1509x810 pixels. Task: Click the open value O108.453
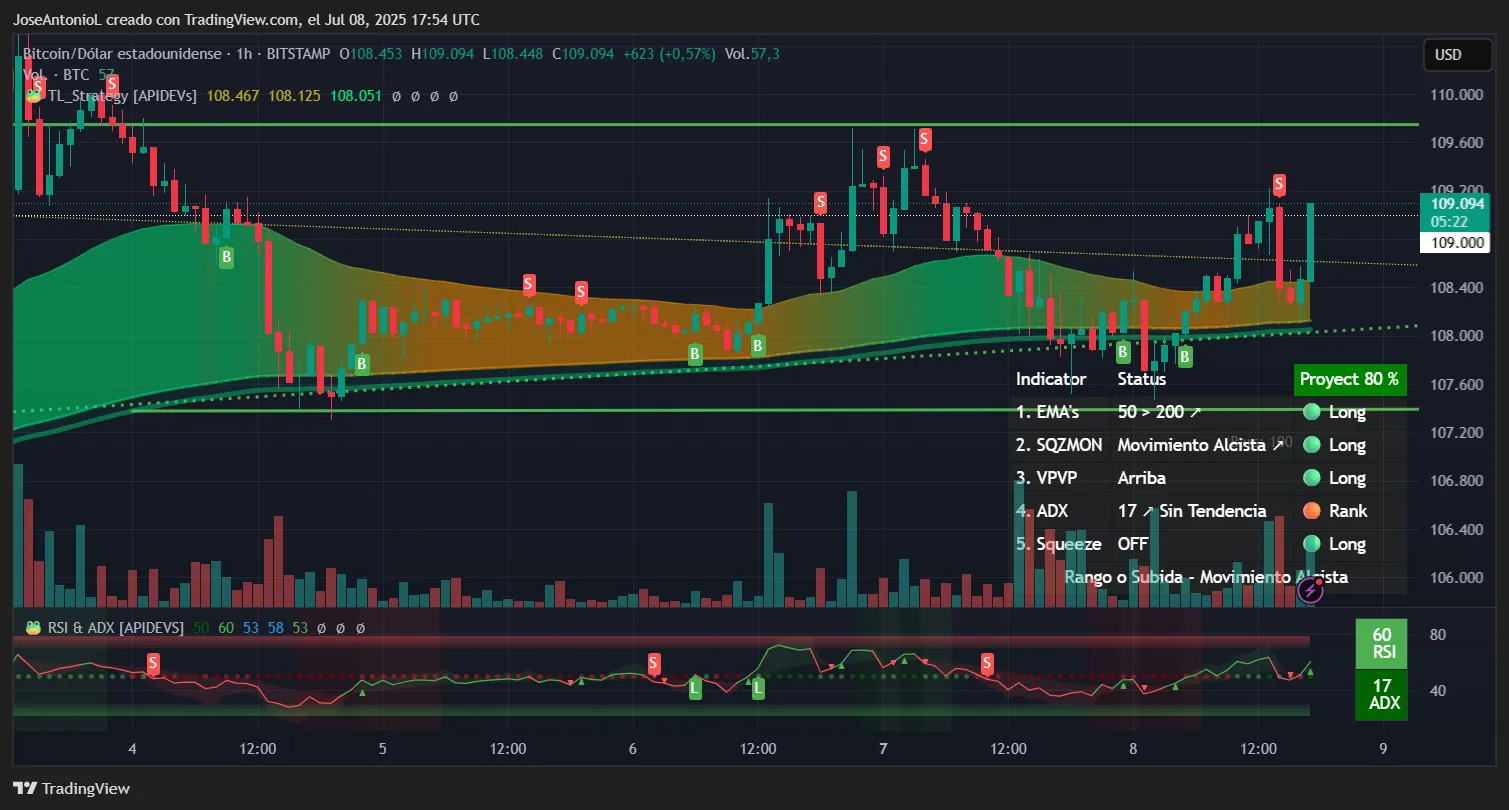pyautogui.click(x=371, y=54)
